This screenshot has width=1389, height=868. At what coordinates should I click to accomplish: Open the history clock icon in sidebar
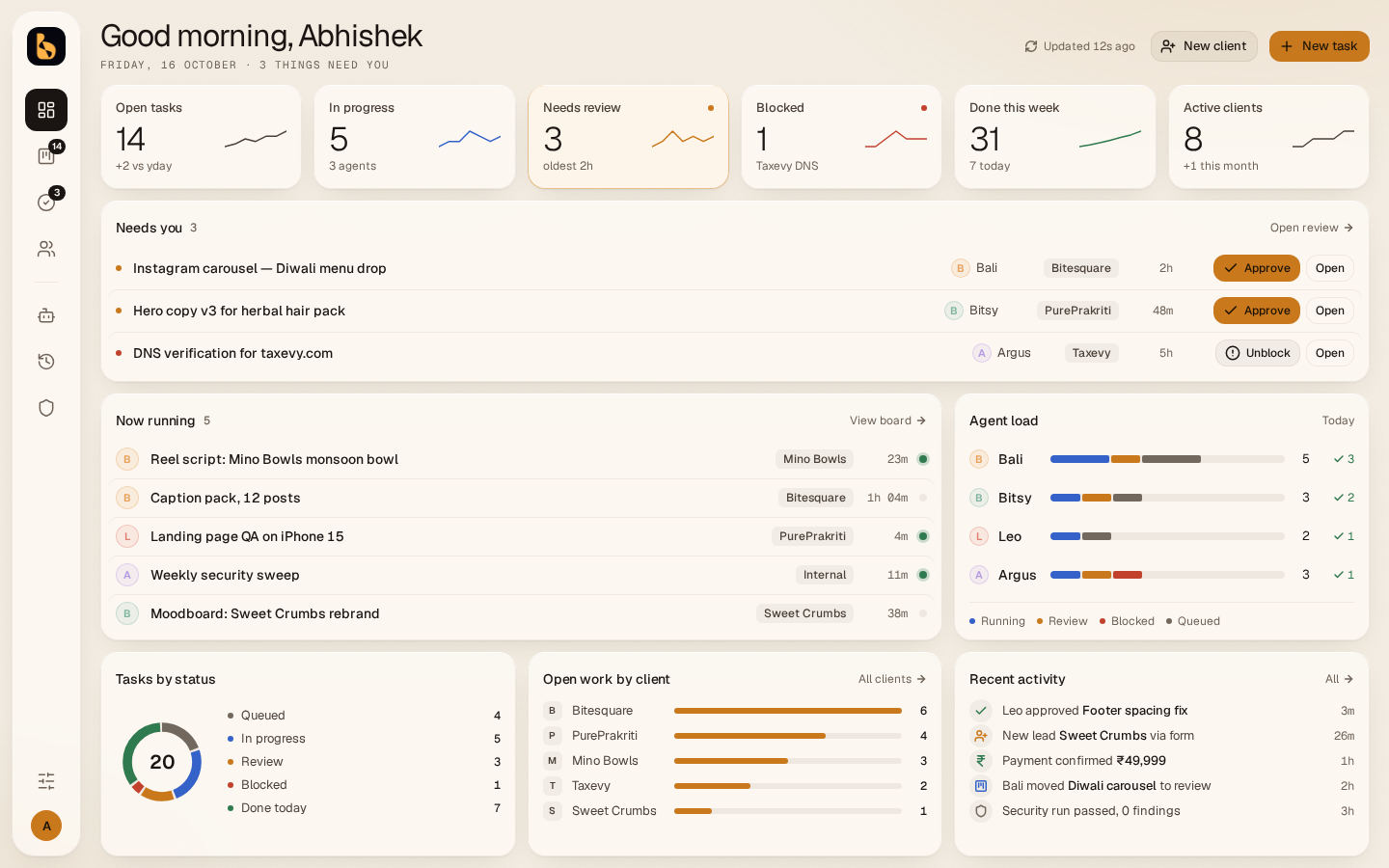[46, 362]
